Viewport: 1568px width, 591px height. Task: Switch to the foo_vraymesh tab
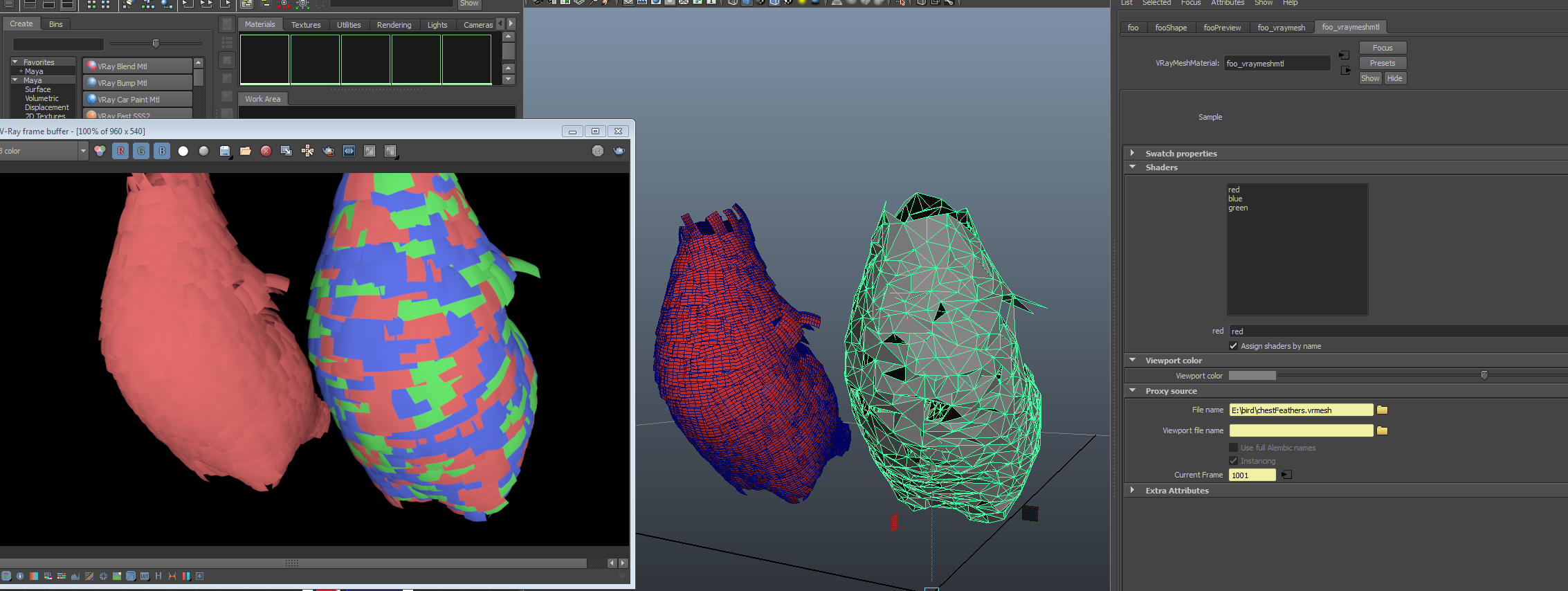point(1281,28)
